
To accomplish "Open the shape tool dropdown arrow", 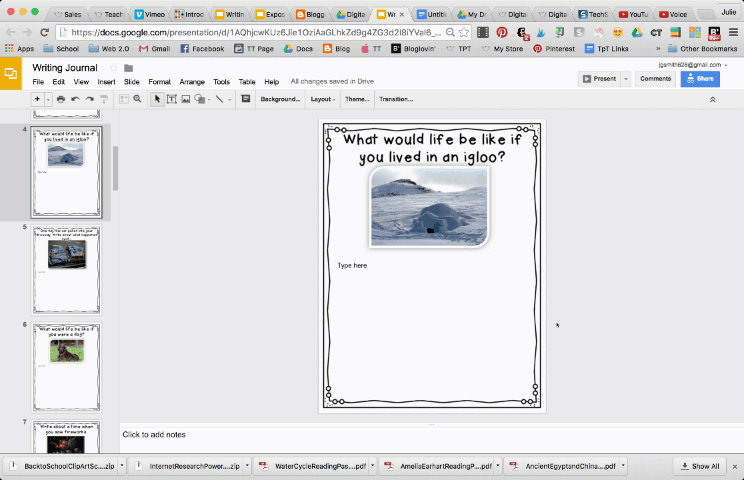I will click(209, 100).
